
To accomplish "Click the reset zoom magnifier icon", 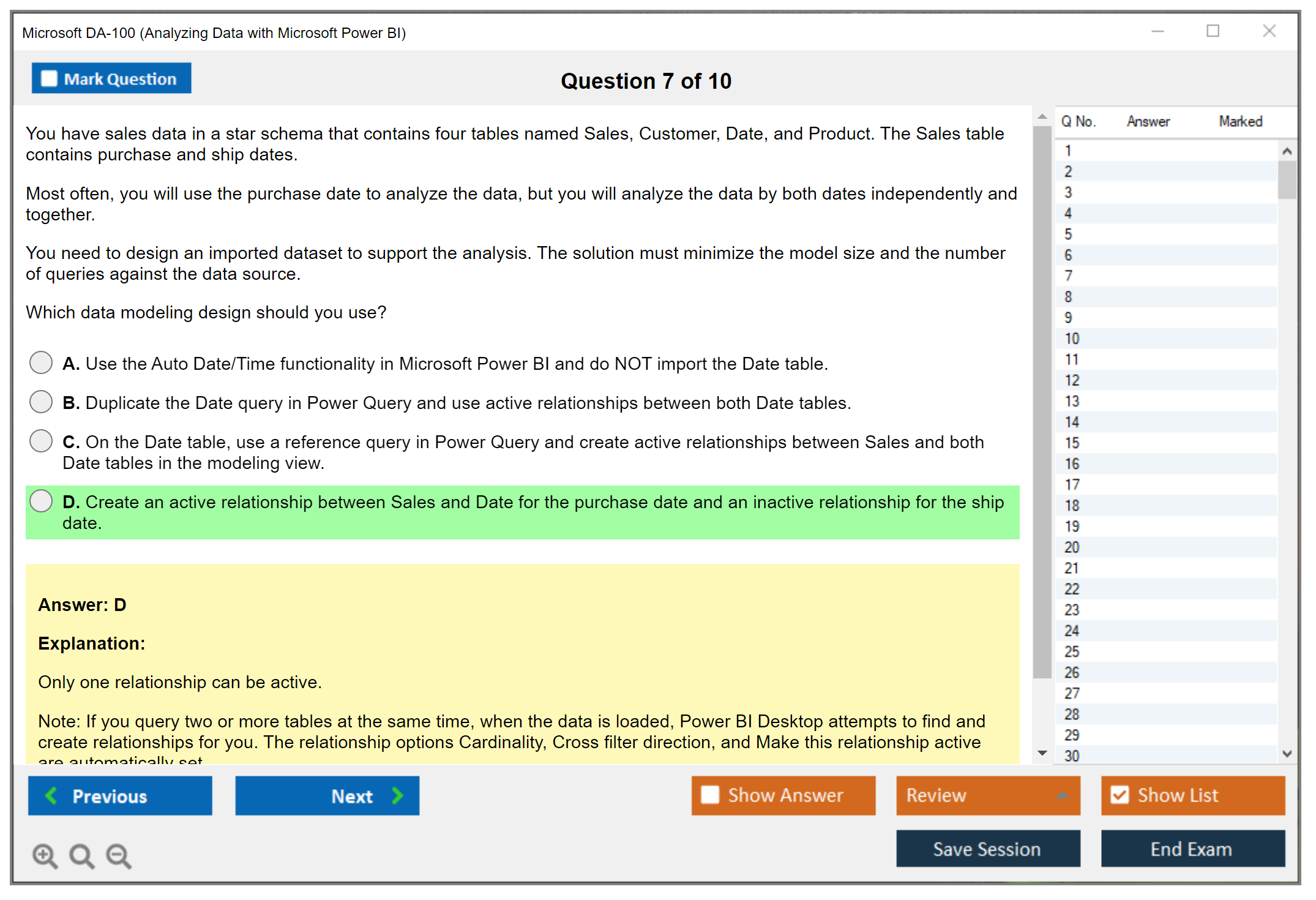I will tap(81, 855).
